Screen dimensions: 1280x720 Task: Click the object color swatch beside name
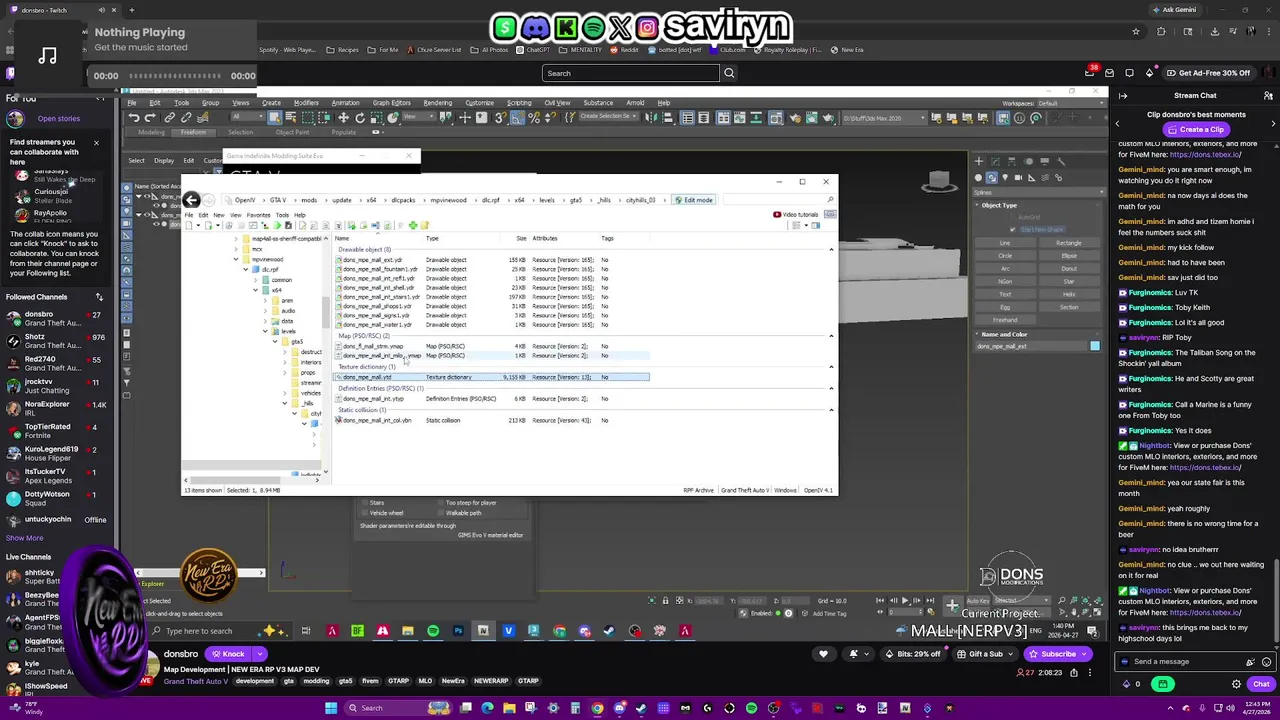coord(1095,346)
